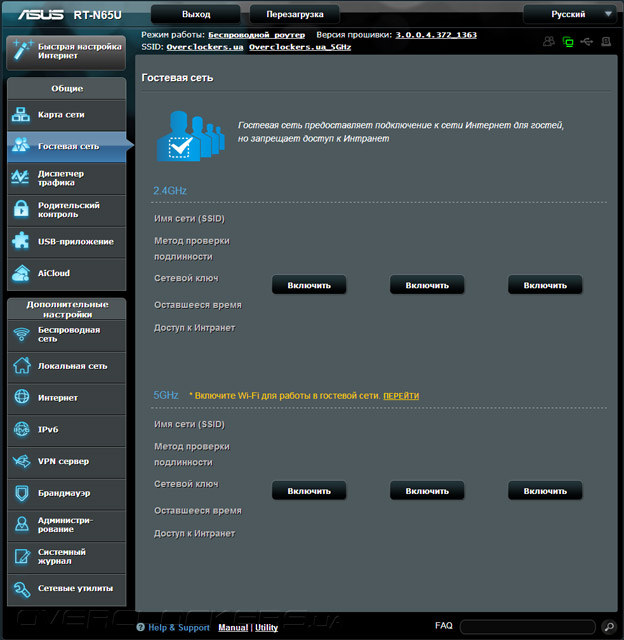624x640 pixels.
Task: Open Родительский контроль menu item
Action: coord(67,210)
